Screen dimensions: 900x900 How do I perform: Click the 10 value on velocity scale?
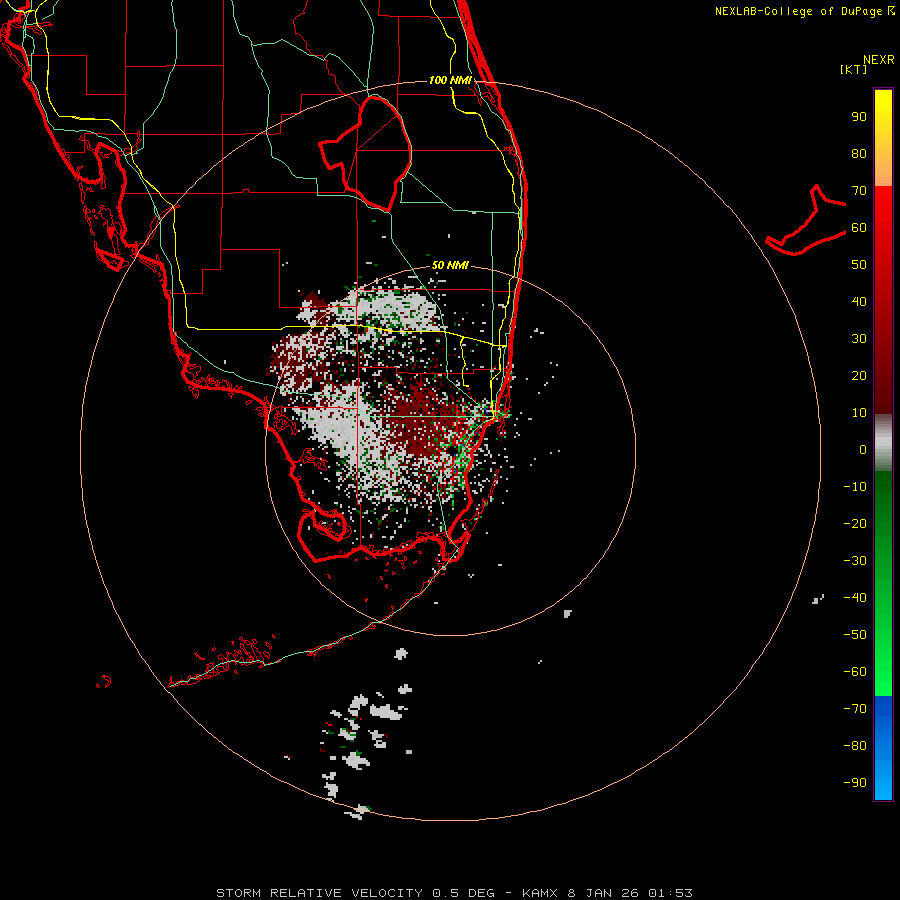tap(859, 413)
